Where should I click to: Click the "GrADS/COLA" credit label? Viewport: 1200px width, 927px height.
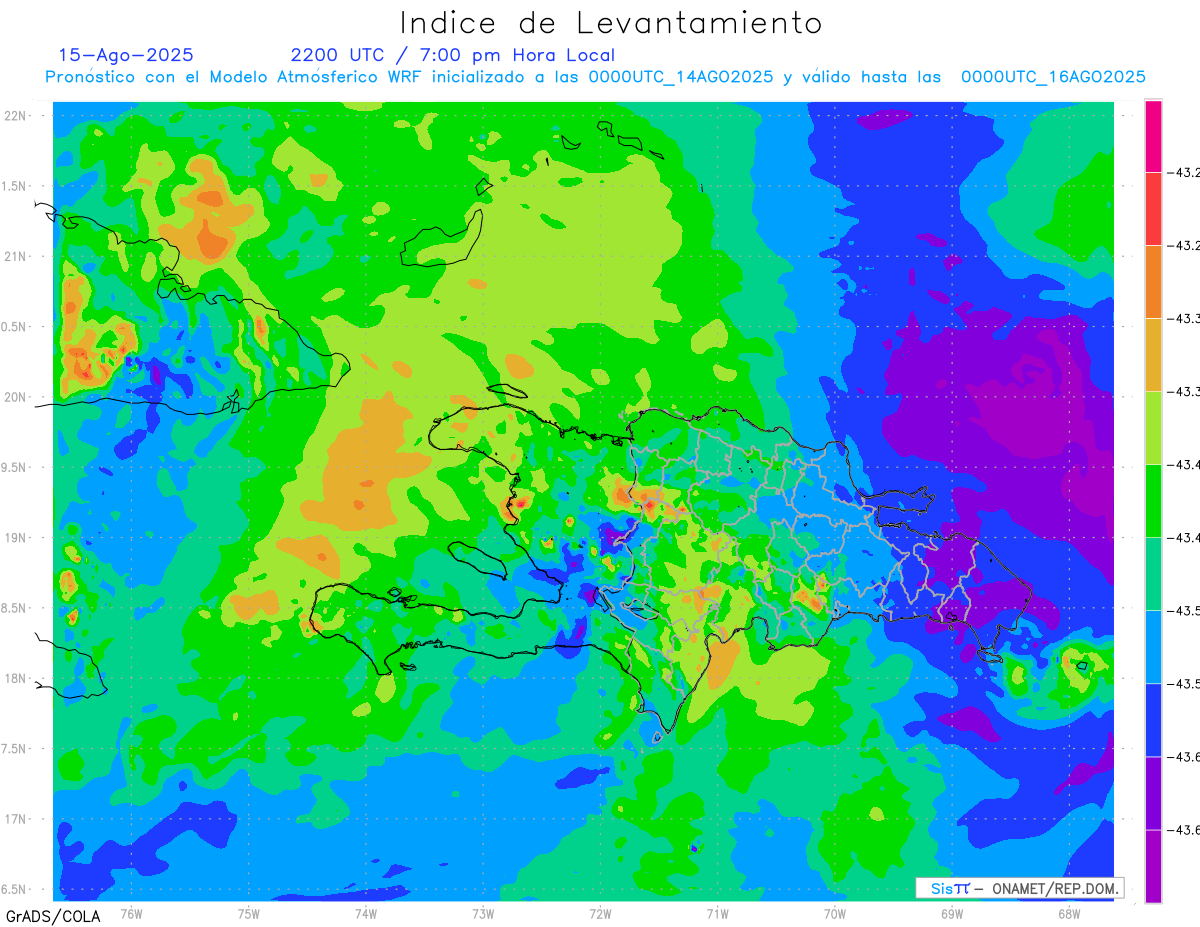pyautogui.click(x=53, y=916)
